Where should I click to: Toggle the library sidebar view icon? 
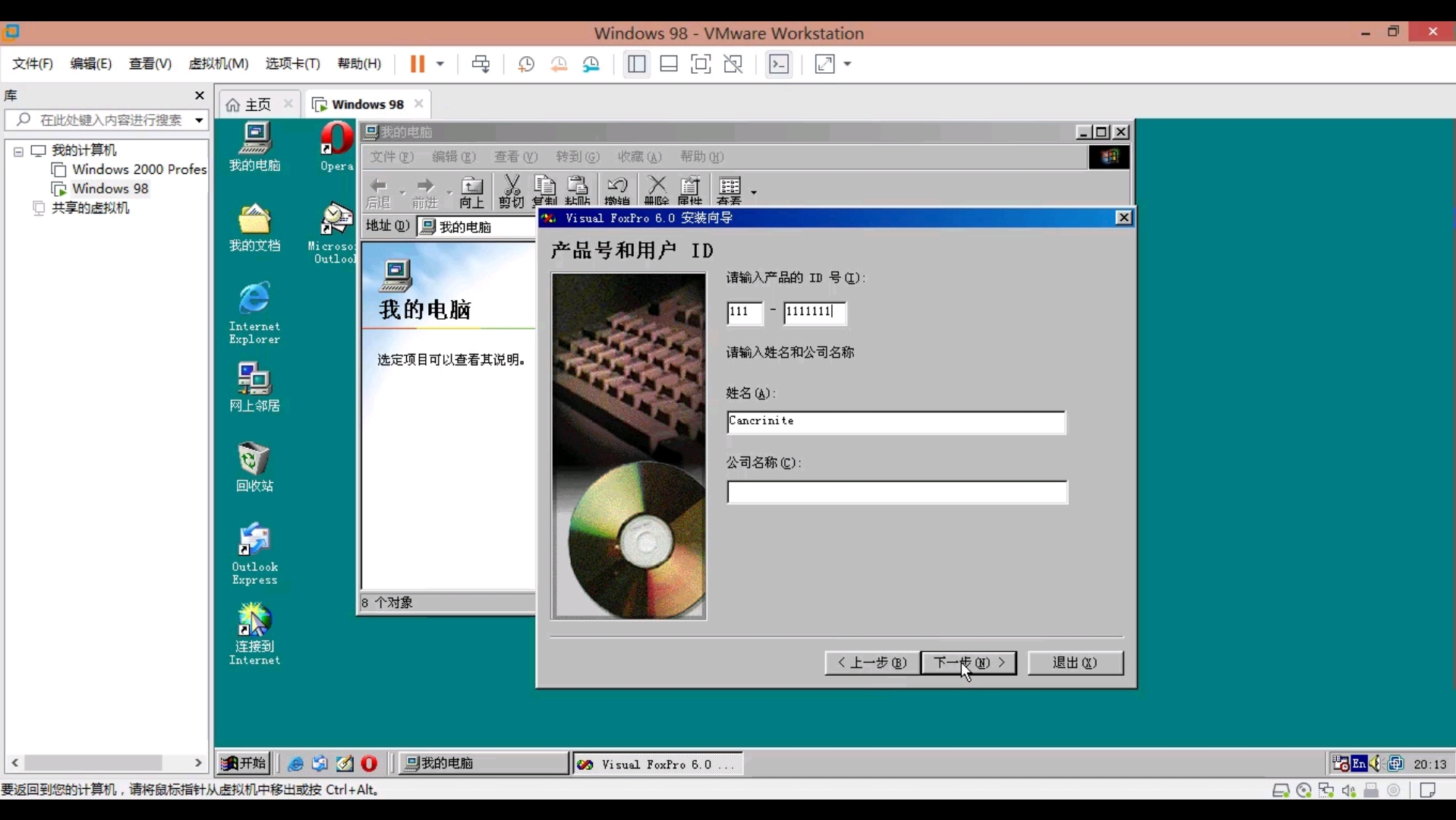636,64
